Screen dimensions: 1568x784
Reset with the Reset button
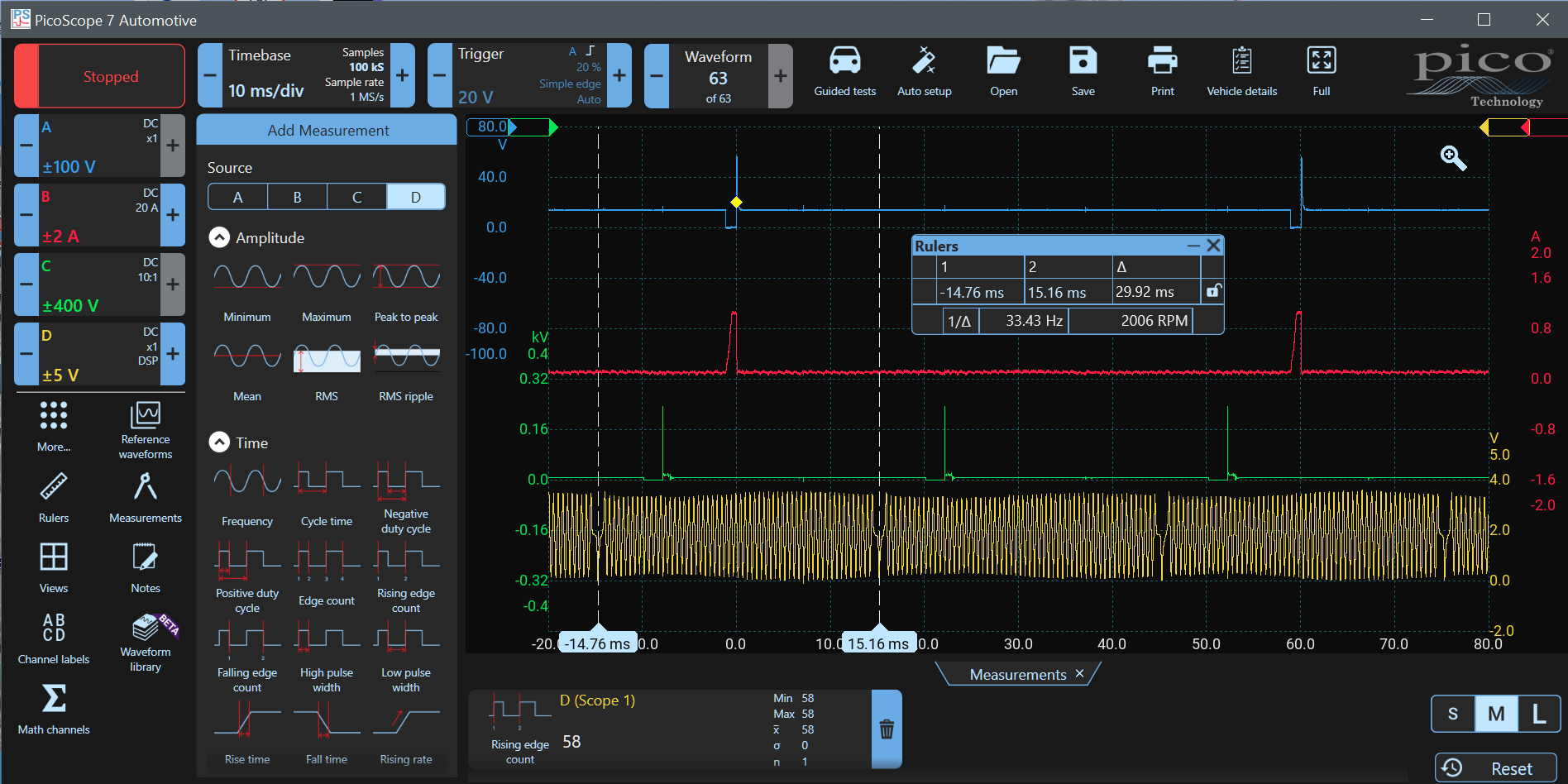click(x=1496, y=768)
